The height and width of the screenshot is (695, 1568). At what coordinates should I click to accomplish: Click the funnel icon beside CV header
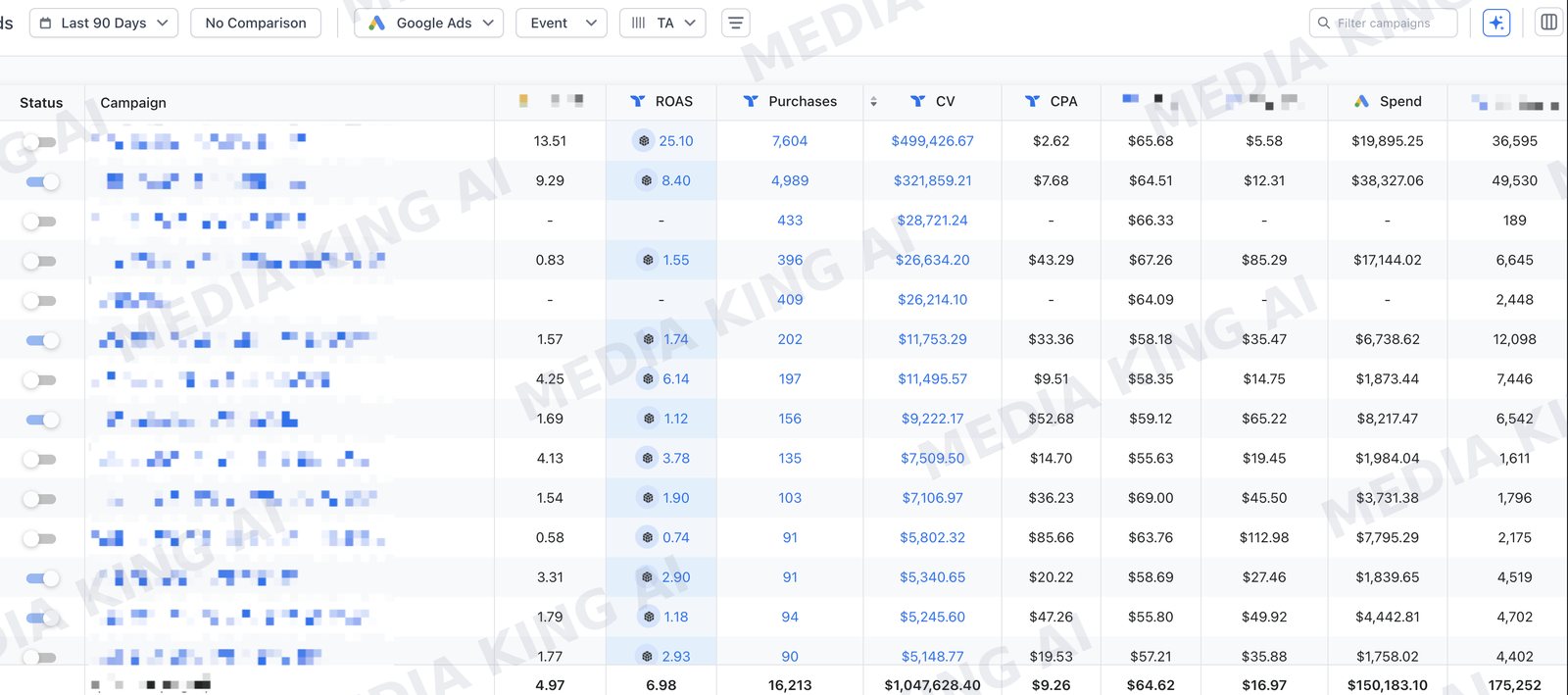pos(917,101)
